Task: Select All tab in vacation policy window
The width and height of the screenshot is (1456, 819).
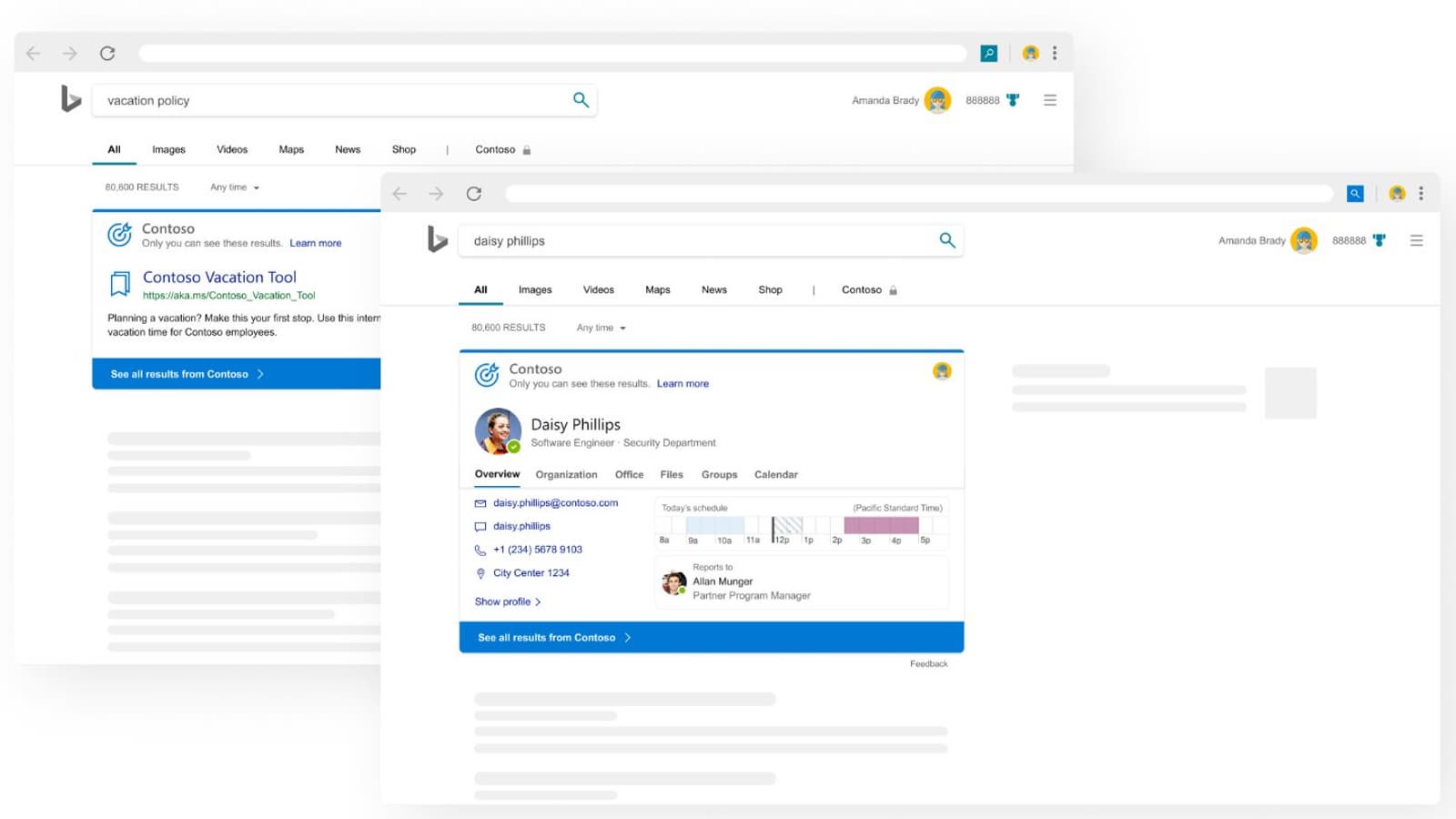Action: point(114,149)
